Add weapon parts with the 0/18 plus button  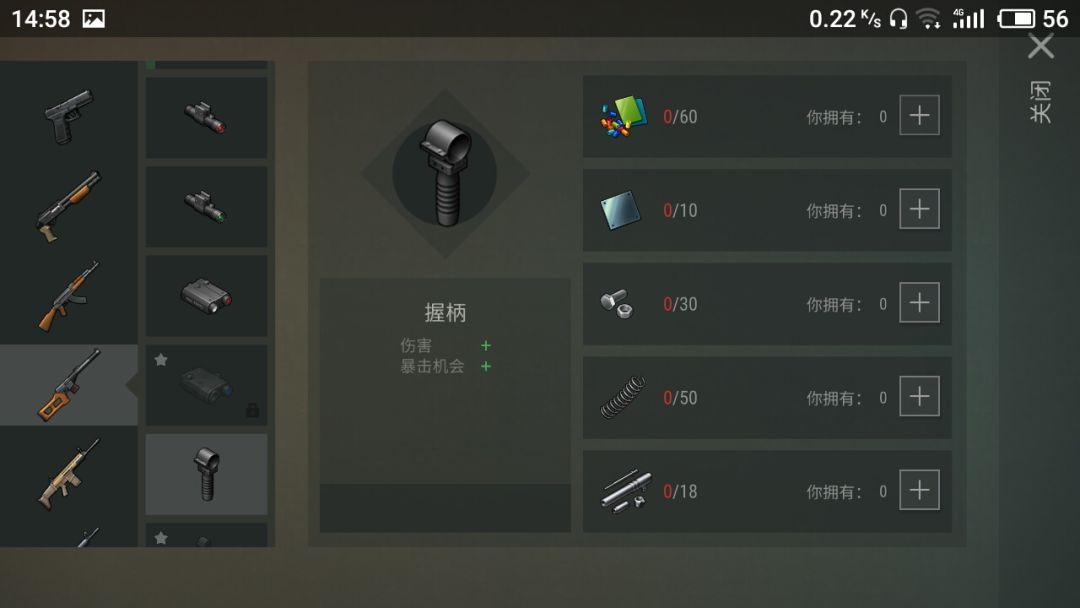pos(920,490)
